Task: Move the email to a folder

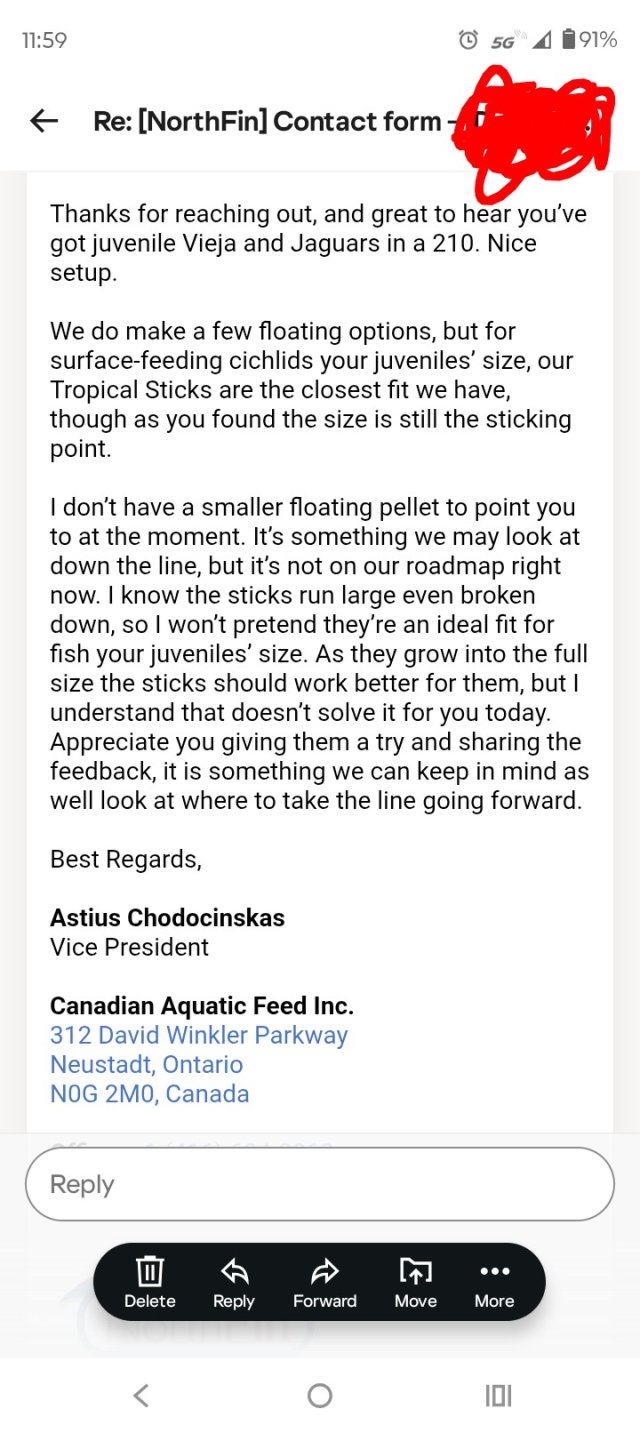Action: [416, 1283]
